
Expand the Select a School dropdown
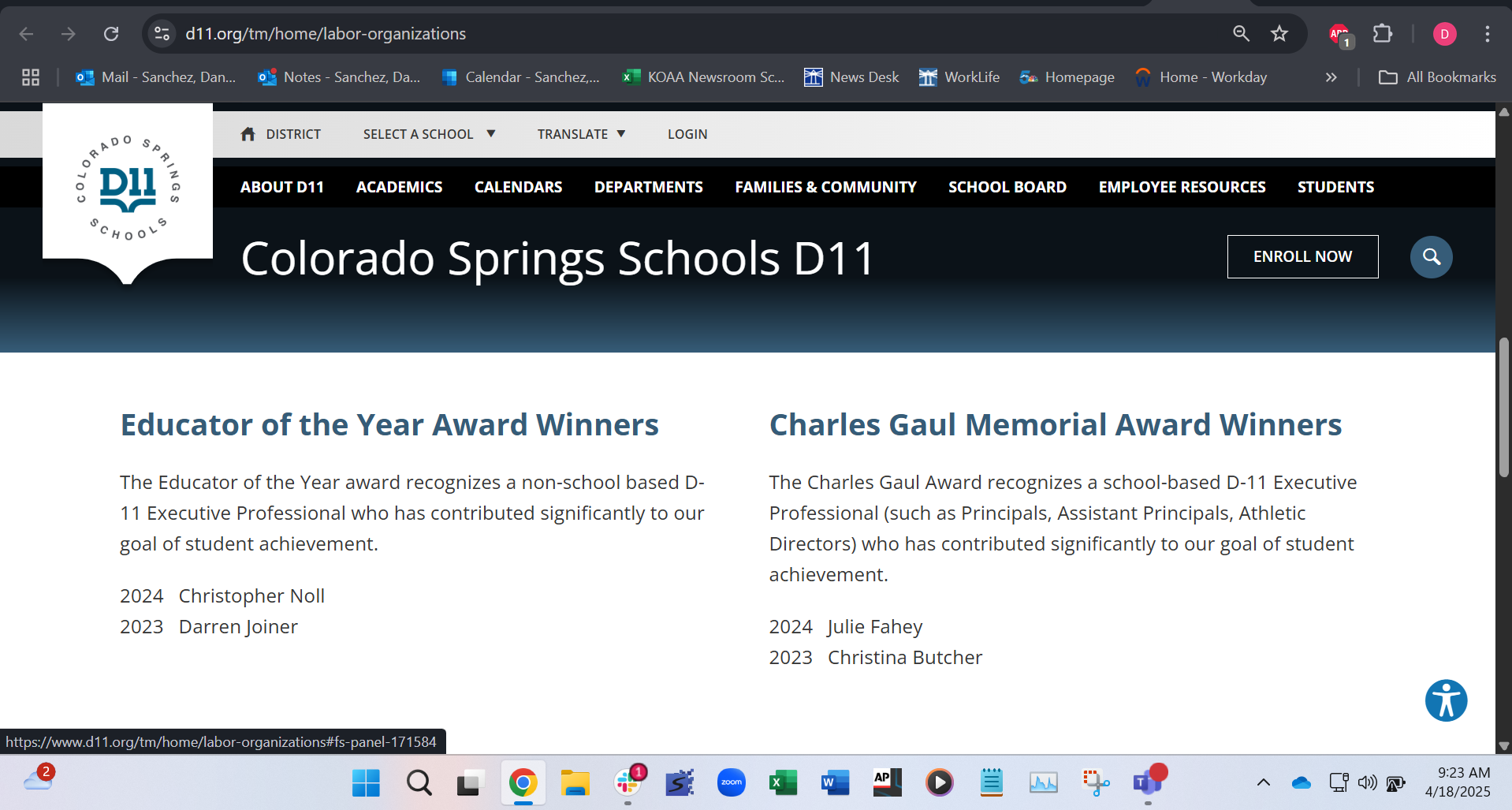pyautogui.click(x=429, y=134)
